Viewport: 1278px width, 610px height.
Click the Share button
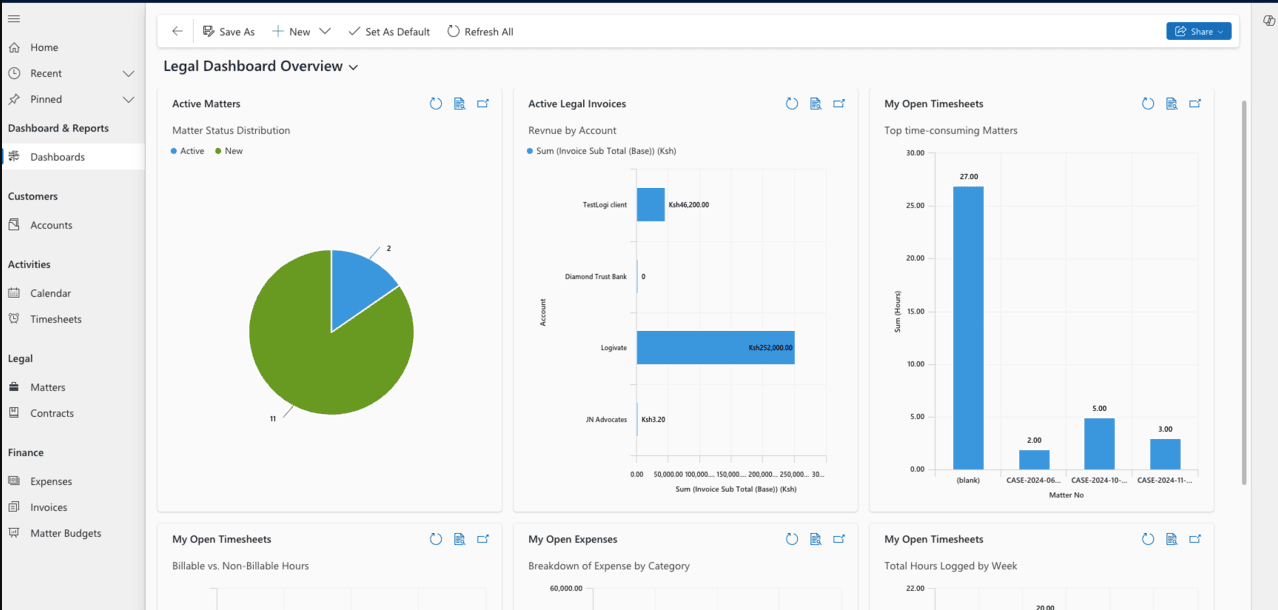(1198, 31)
